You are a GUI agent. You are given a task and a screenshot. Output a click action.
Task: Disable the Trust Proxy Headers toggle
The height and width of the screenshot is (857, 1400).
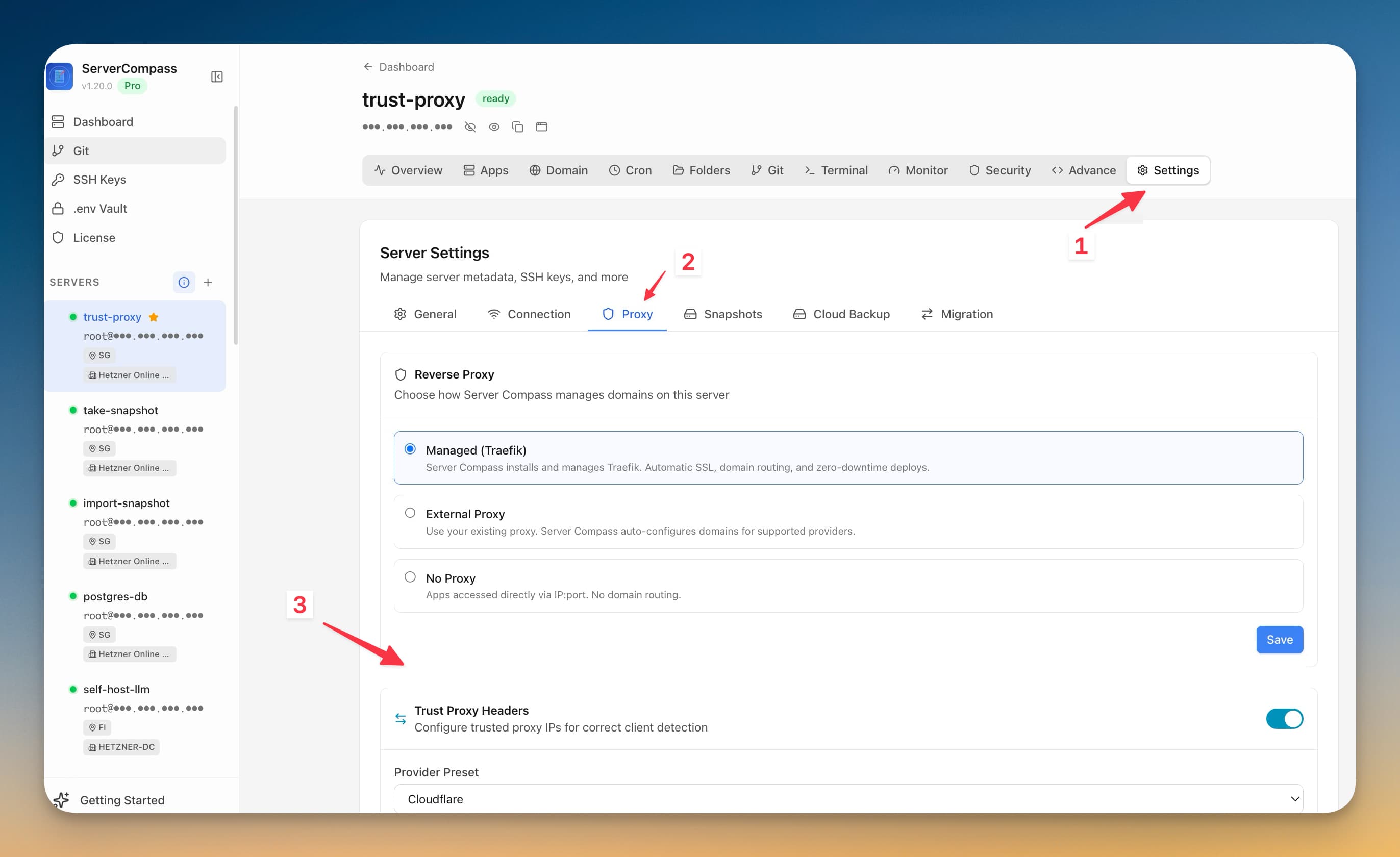[1285, 718]
